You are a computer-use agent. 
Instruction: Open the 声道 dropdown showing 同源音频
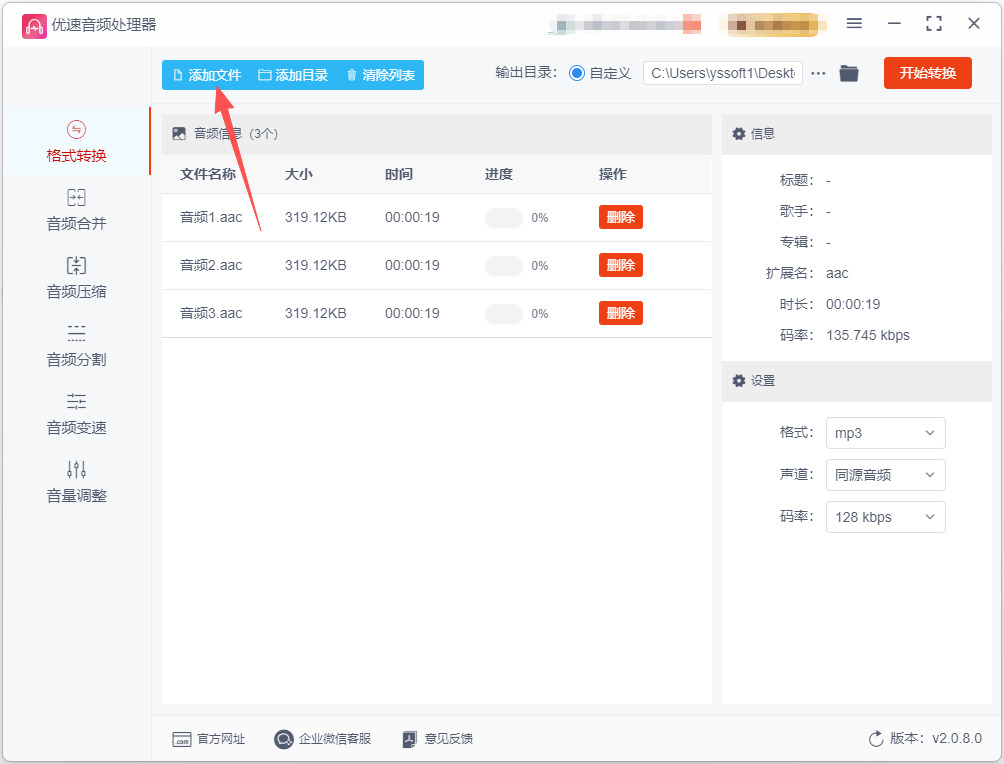886,475
